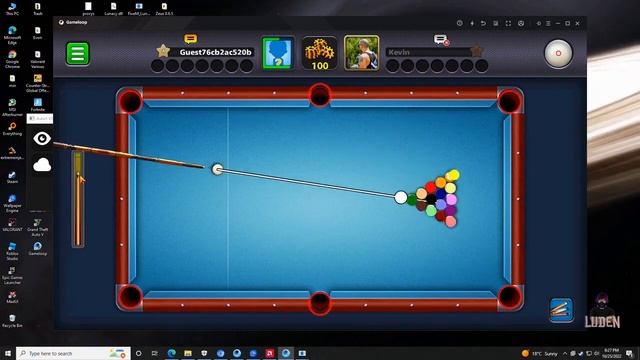Open the VALORANT desktop shortcut
640x360 pixels.
pos(12,225)
